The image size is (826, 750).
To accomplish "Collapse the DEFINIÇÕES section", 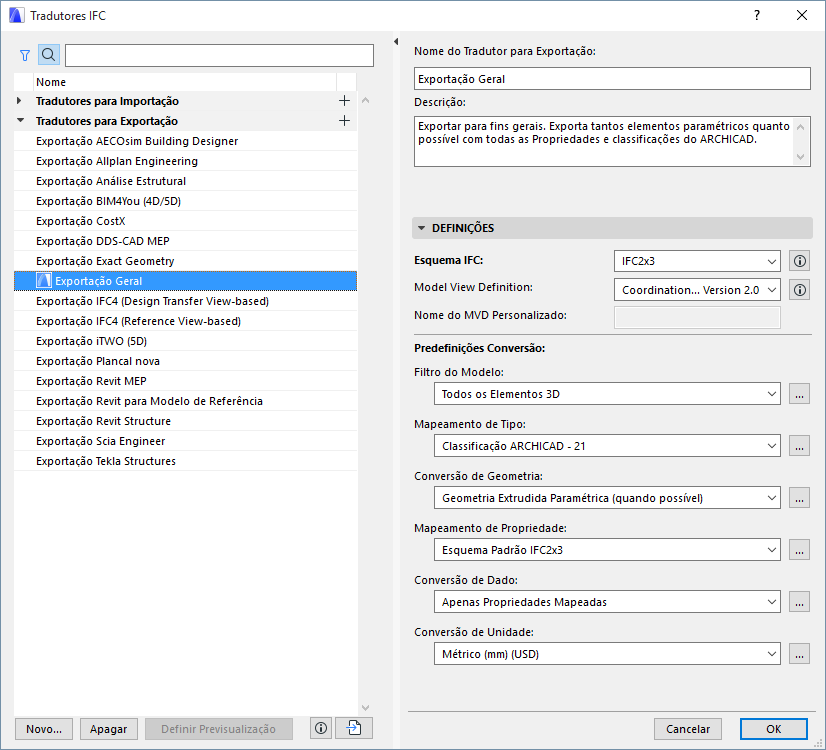I will point(421,228).
